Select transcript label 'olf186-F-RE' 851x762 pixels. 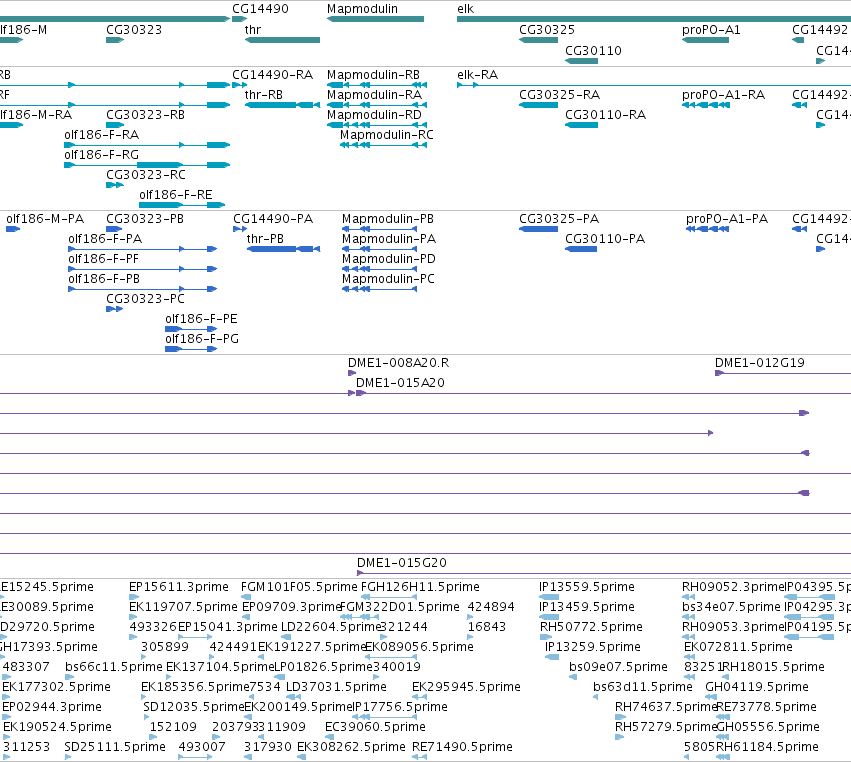[176, 195]
